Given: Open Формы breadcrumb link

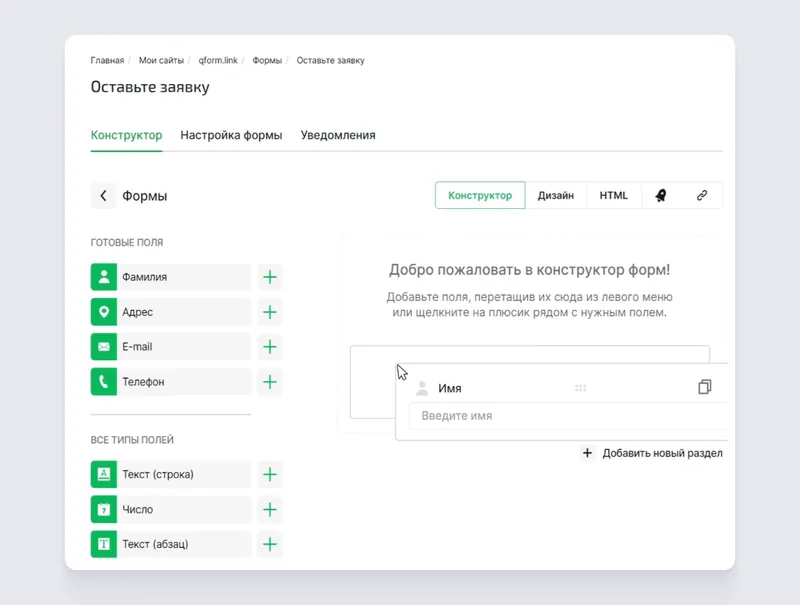Looking at the screenshot, I should click(x=267, y=60).
